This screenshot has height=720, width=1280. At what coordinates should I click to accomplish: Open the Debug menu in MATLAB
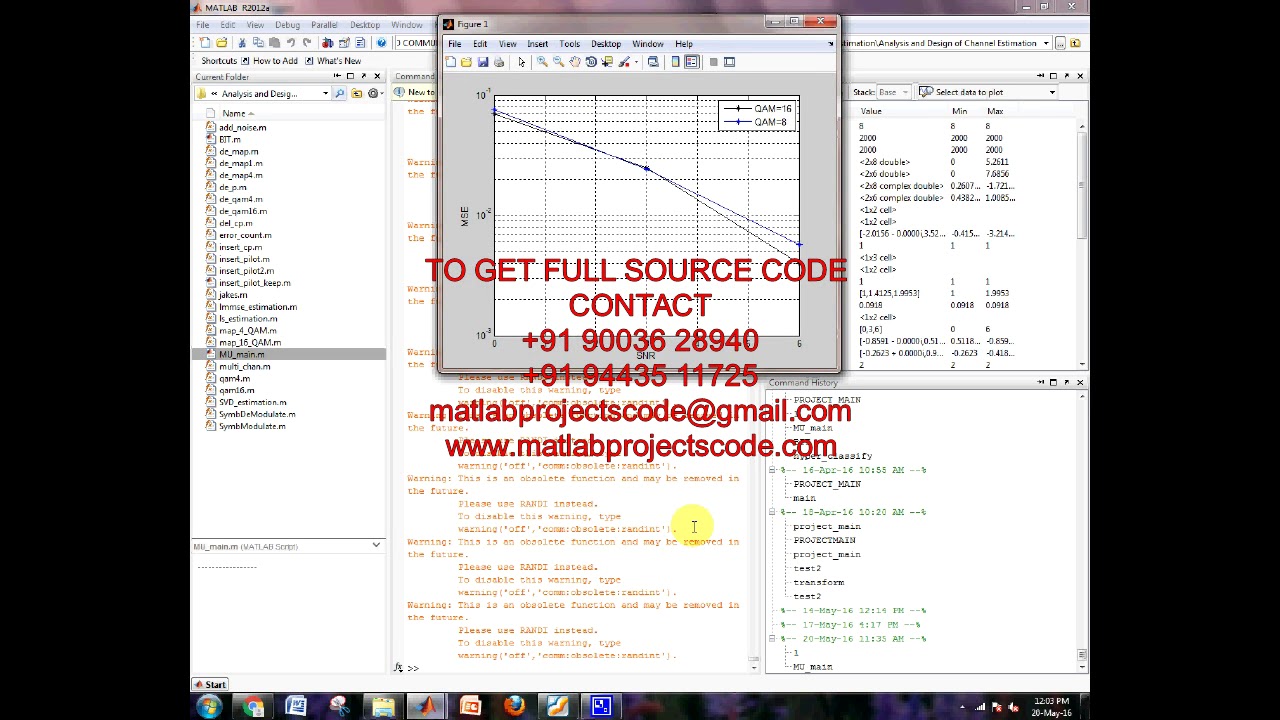tap(287, 25)
